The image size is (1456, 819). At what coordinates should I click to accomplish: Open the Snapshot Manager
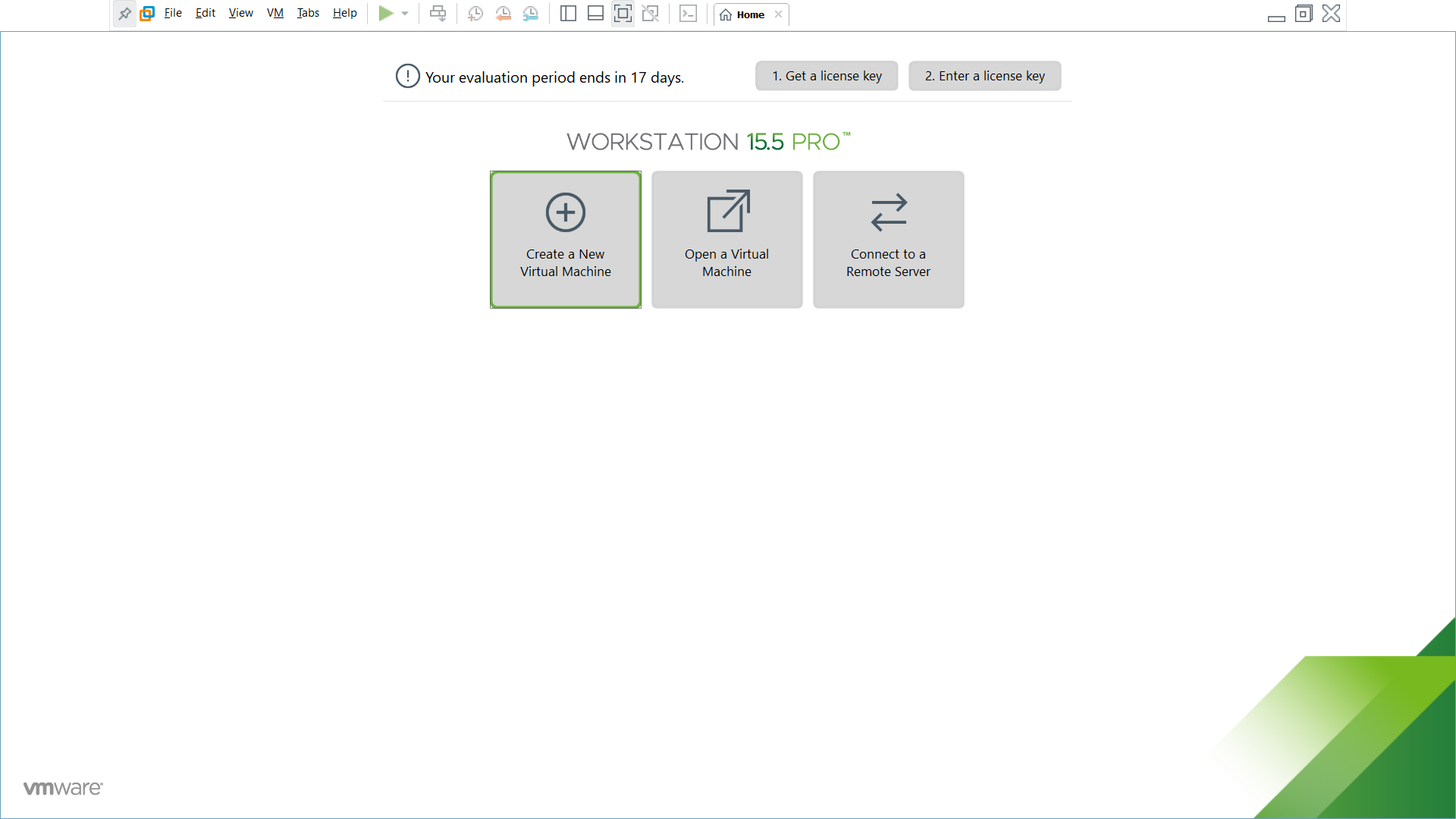531,13
